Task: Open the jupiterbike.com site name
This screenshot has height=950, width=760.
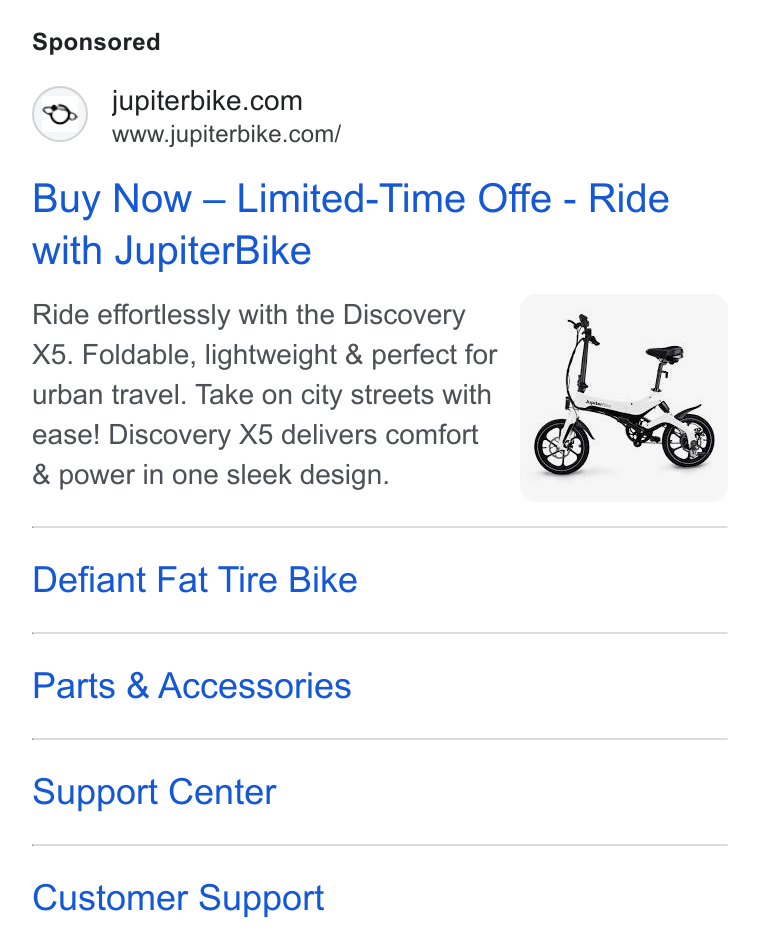Action: [x=207, y=101]
